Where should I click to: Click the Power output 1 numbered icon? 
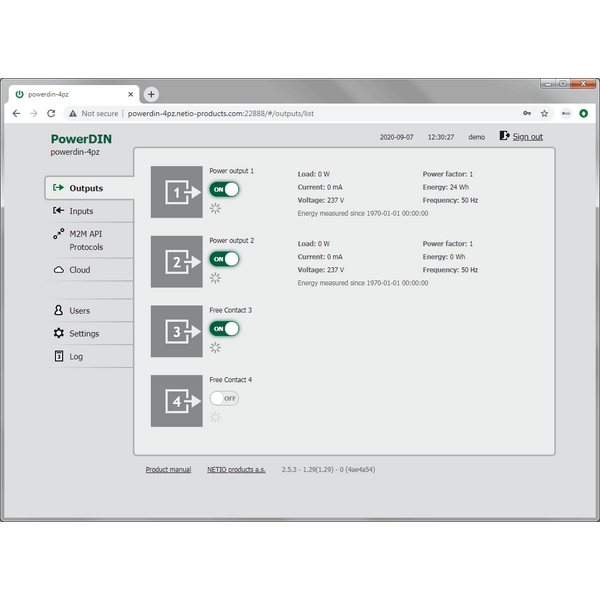click(x=176, y=192)
